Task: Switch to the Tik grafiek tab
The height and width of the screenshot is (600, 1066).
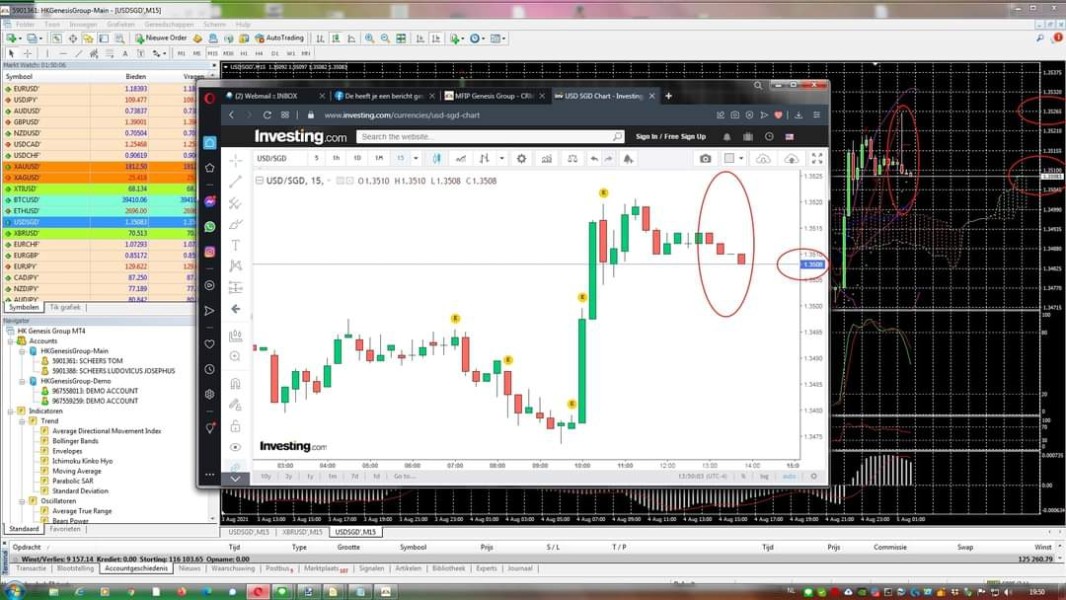Action: coord(65,307)
